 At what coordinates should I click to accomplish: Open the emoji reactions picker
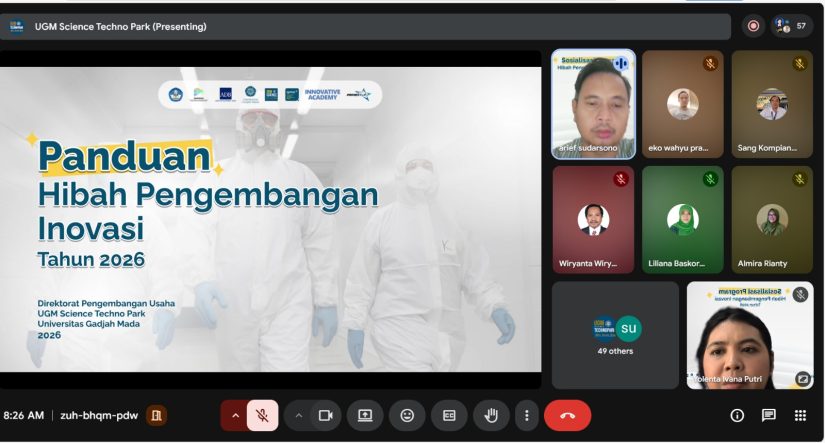pyautogui.click(x=407, y=415)
